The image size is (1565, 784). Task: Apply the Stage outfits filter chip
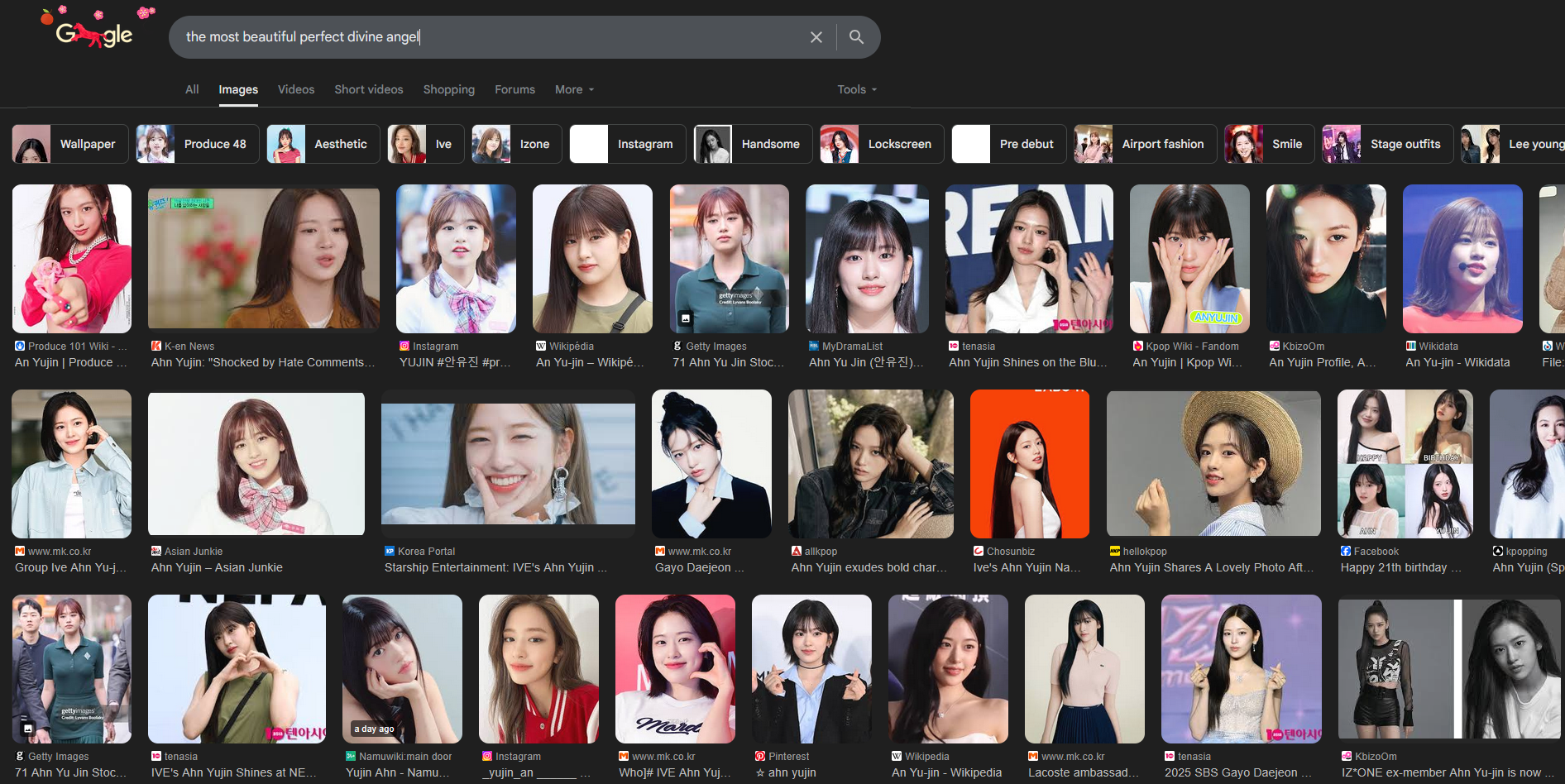click(x=1388, y=144)
